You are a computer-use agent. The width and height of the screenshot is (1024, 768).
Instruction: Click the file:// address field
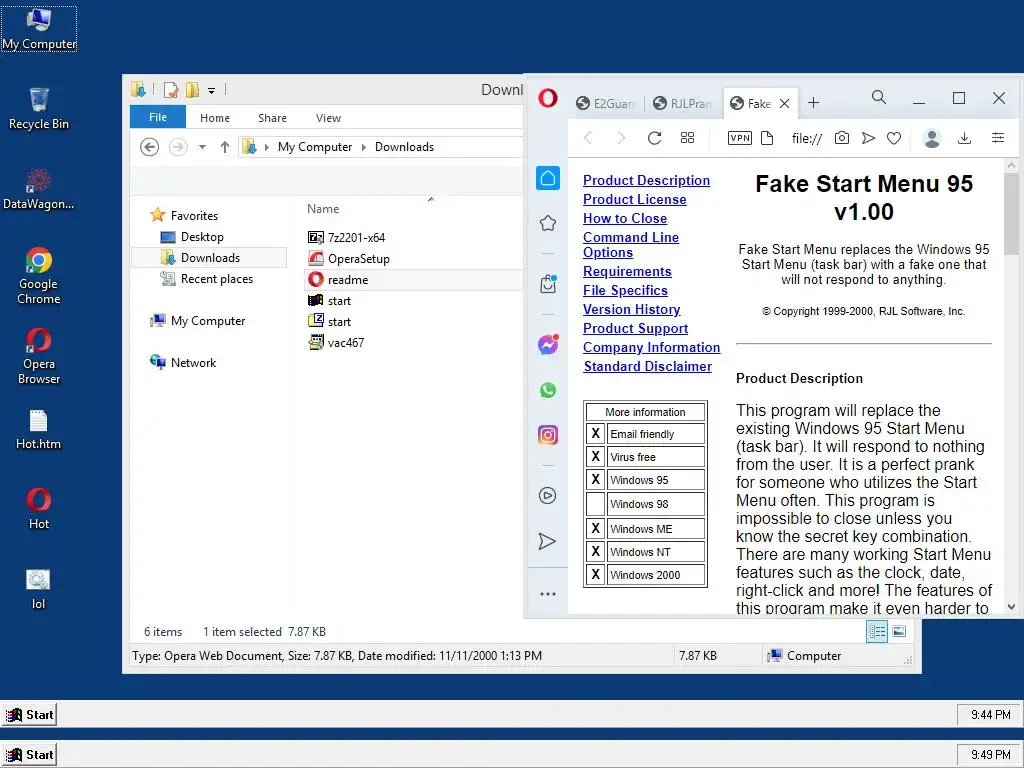coord(807,138)
